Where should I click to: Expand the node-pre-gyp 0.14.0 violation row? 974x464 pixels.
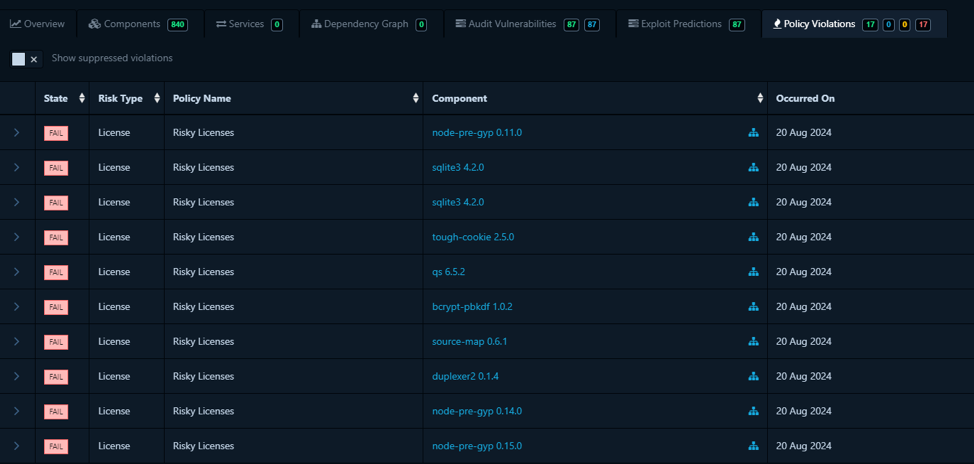coord(17,411)
